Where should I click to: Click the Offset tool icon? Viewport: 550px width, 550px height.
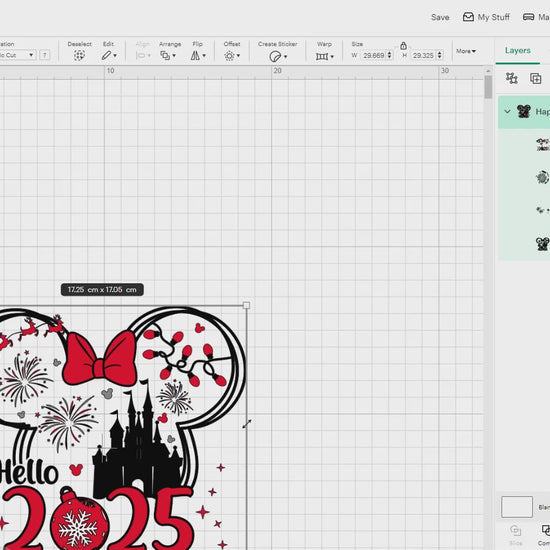tap(229, 56)
